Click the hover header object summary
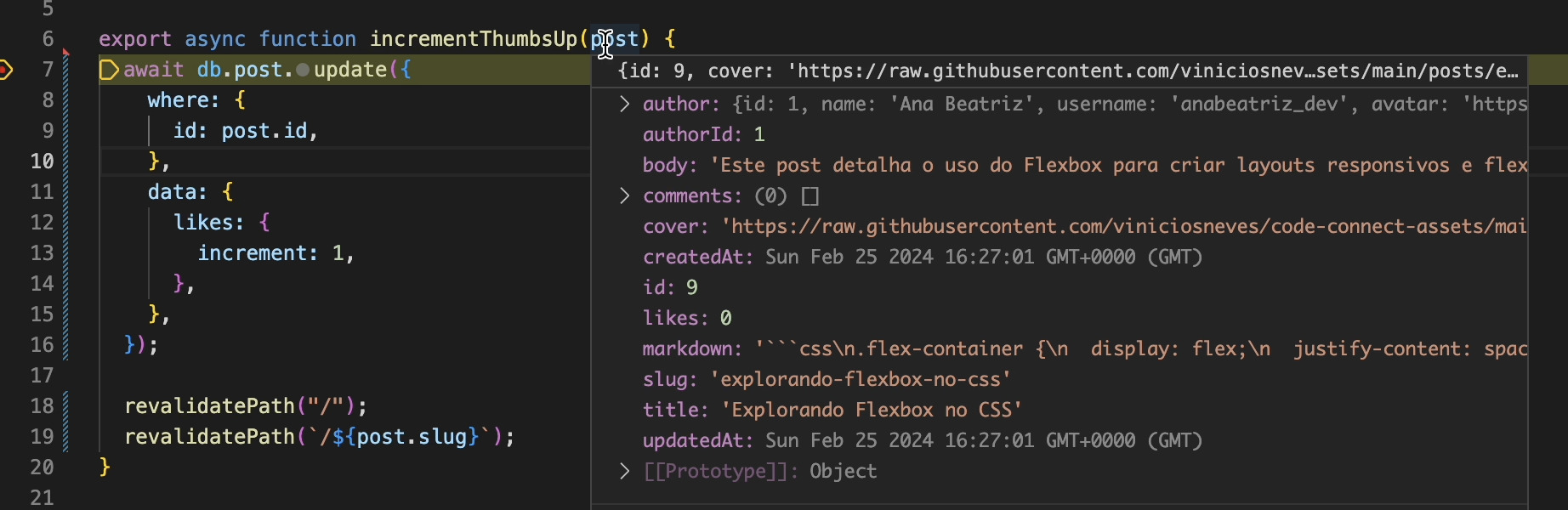 [1067, 71]
